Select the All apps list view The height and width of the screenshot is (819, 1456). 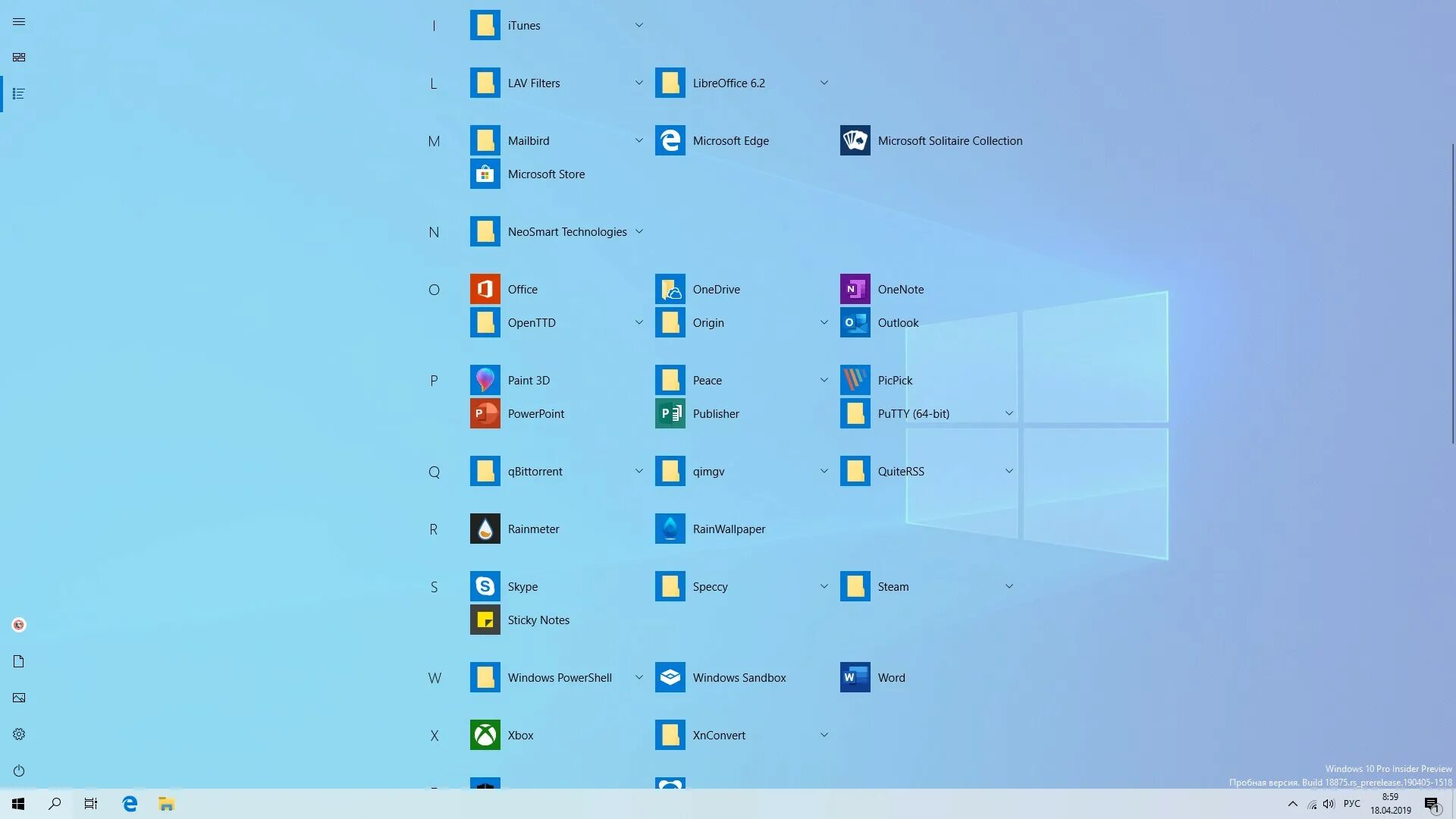[19, 94]
